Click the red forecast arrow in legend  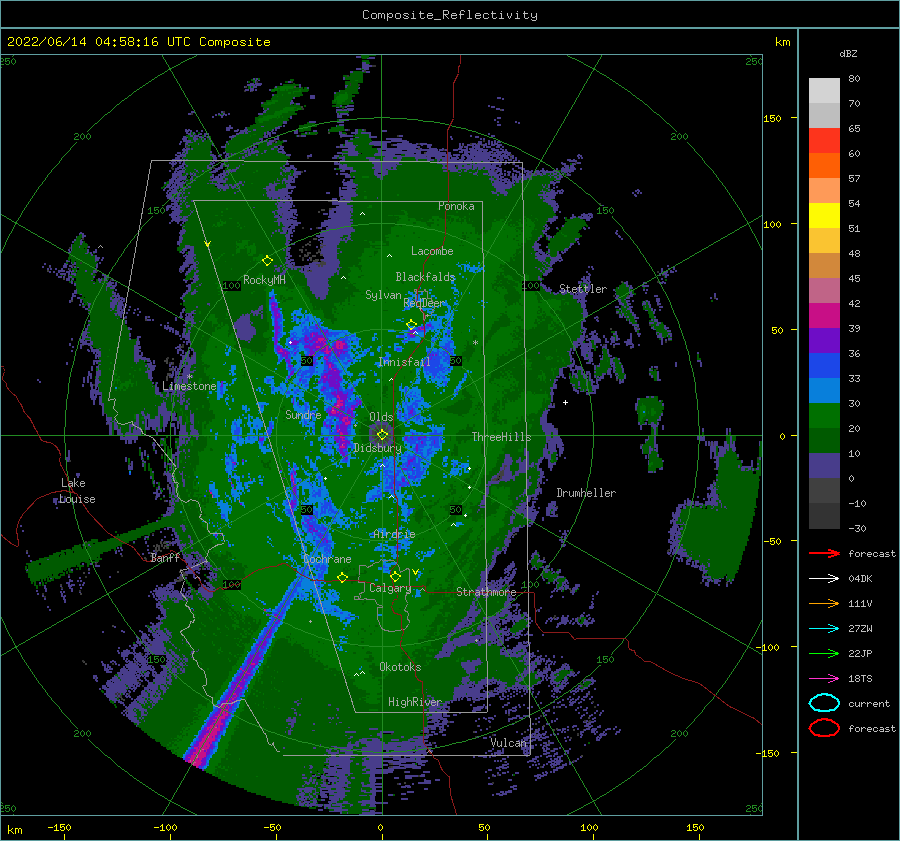[x=824, y=553]
